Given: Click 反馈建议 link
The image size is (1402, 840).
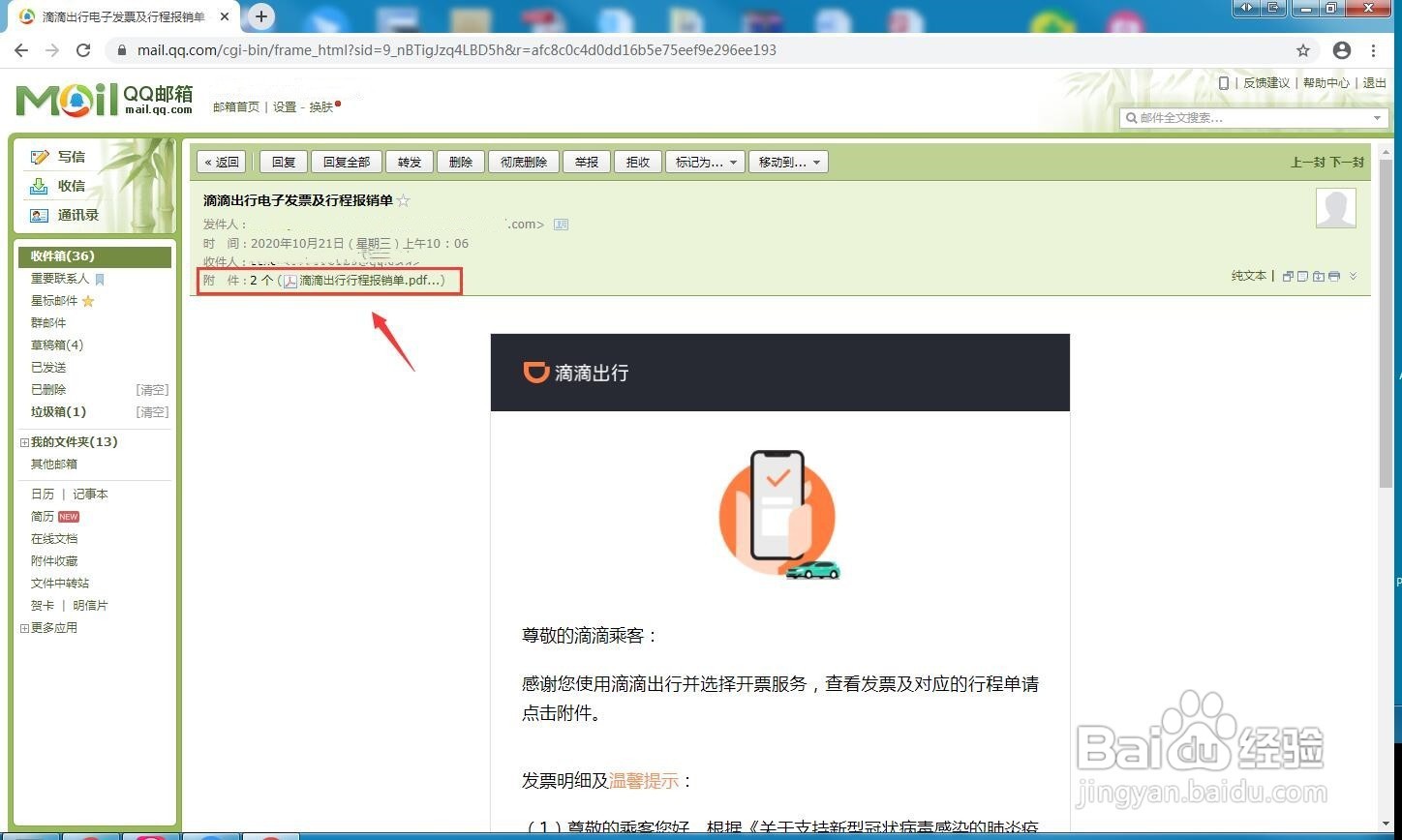Looking at the screenshot, I should [1266, 83].
